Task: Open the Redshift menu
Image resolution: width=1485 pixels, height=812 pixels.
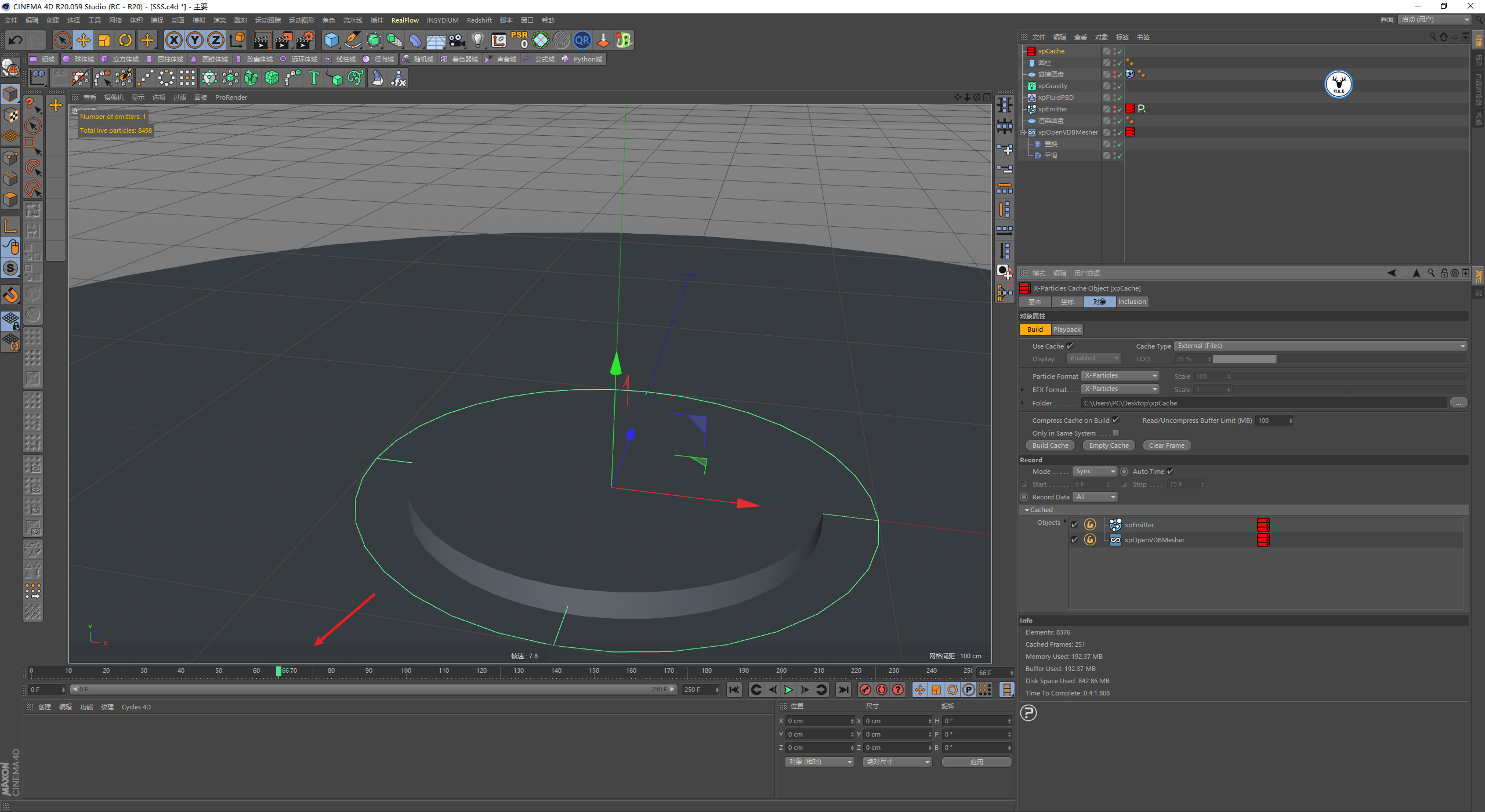Action: click(x=479, y=20)
